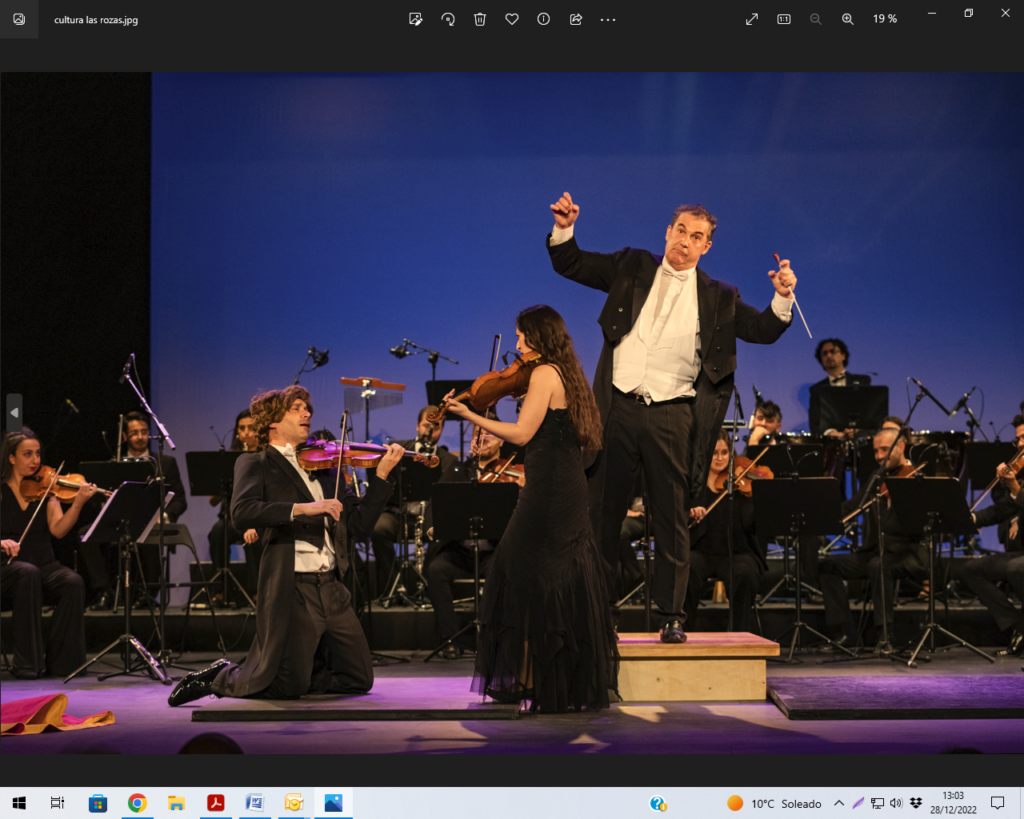Add the photo to favorites with the heart
The image size is (1024, 819).
tap(512, 20)
